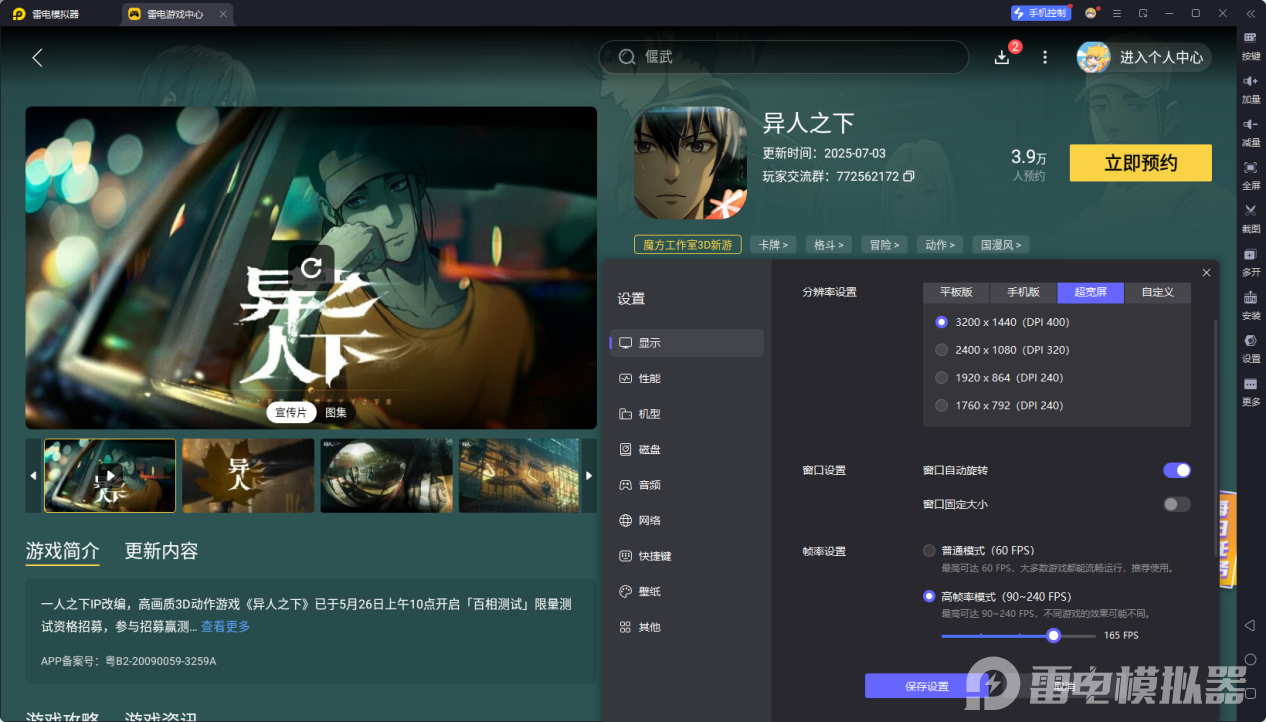Take a screenshot with 截图 scissors icon
1266x722 pixels.
click(x=1250, y=216)
